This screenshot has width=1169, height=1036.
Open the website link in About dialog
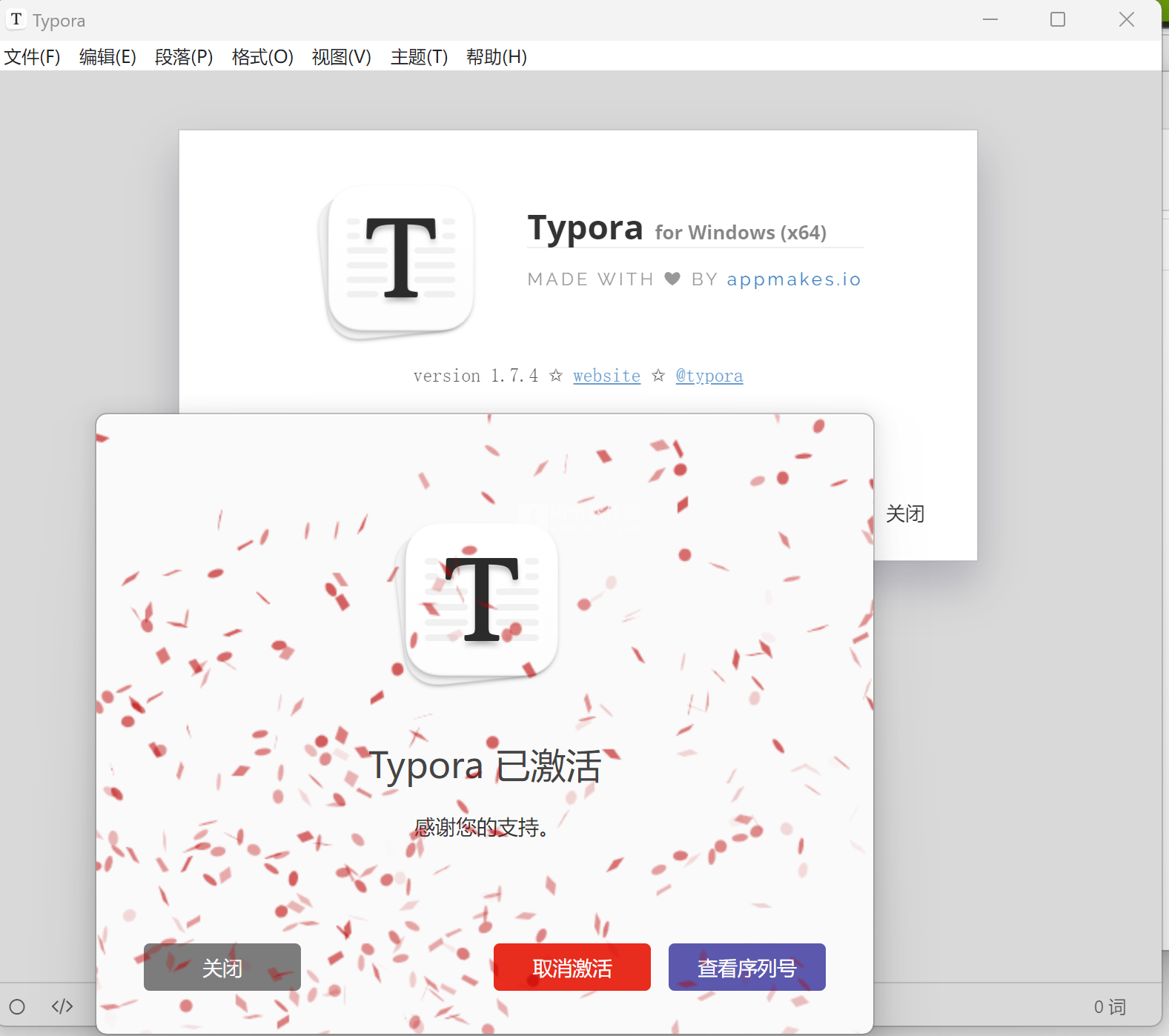pyautogui.click(x=606, y=376)
